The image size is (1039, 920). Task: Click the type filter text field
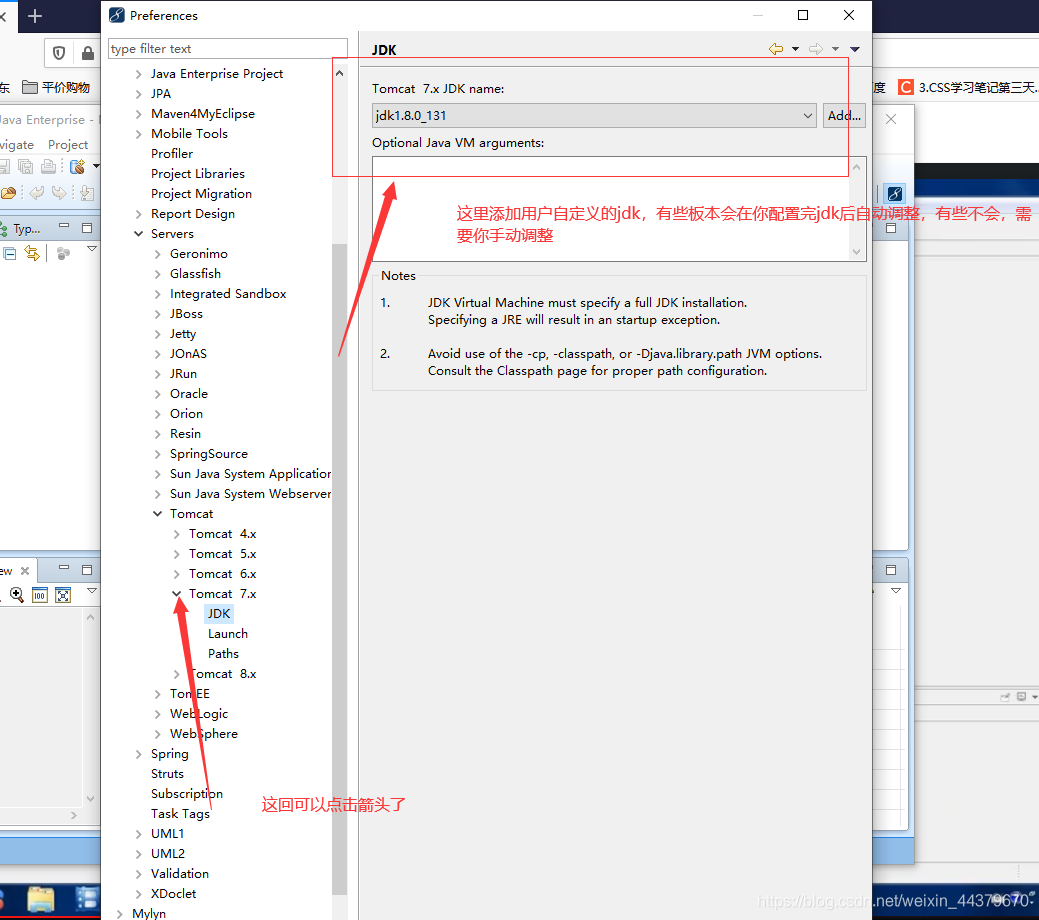[x=227, y=48]
